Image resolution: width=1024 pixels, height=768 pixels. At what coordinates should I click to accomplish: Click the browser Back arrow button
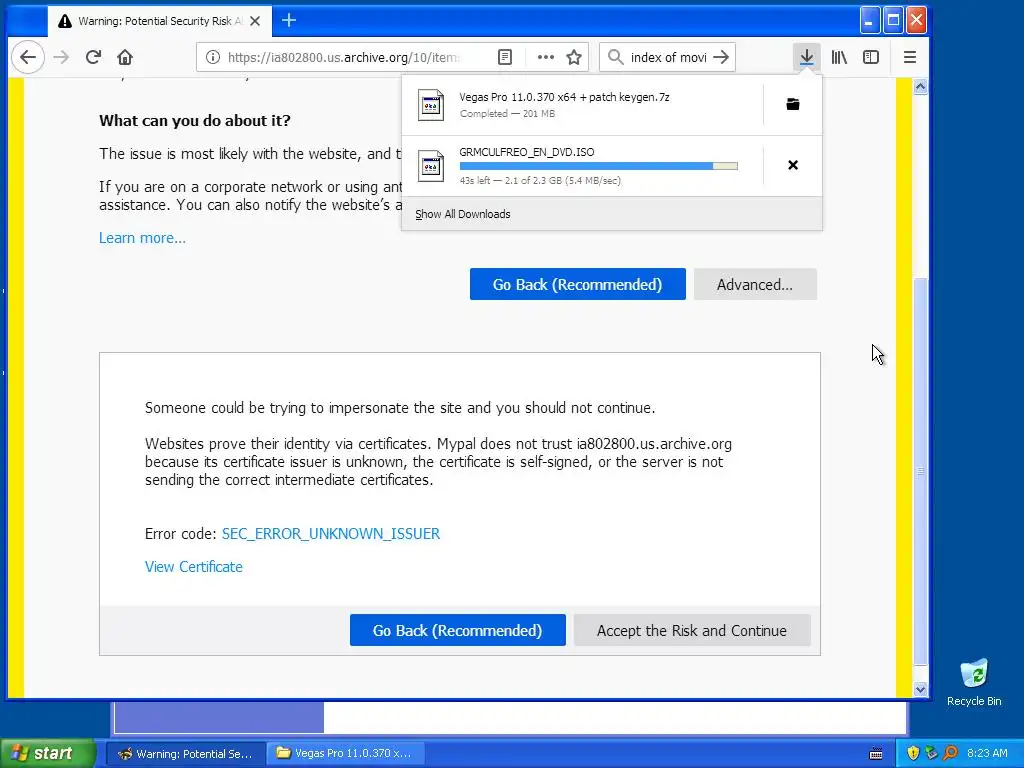(27, 57)
